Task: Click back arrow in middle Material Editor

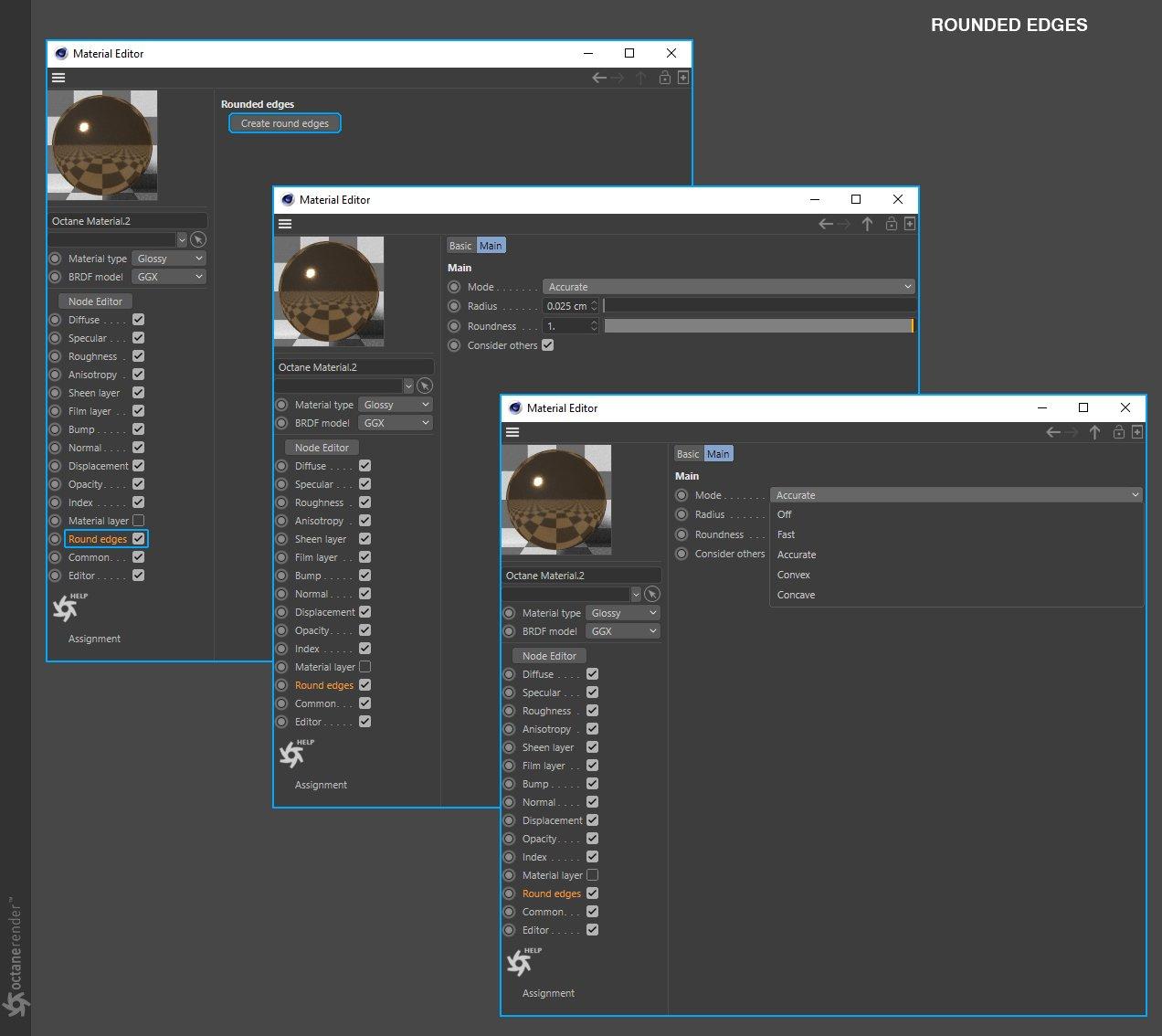Action: point(826,224)
